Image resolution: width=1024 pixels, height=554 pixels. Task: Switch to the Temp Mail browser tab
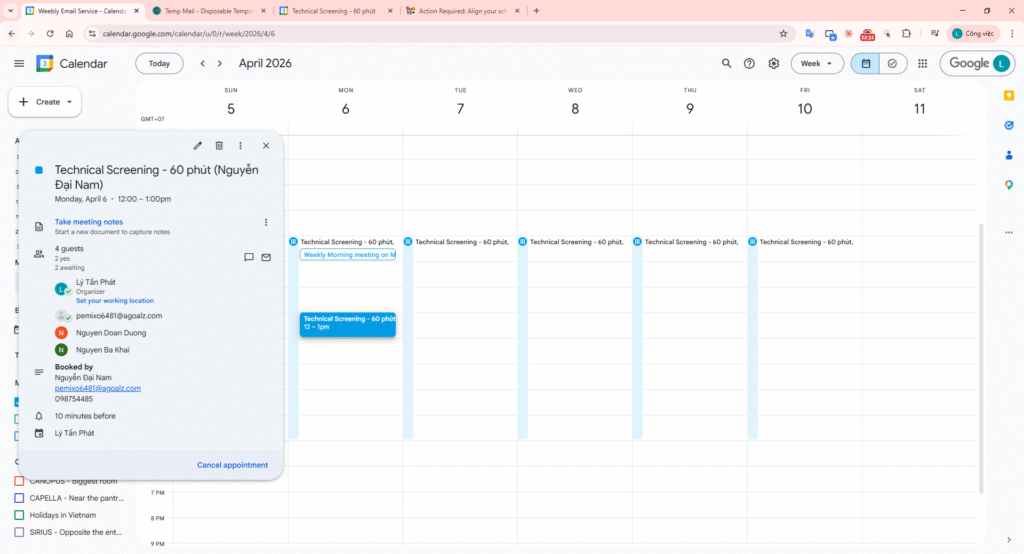(208, 11)
